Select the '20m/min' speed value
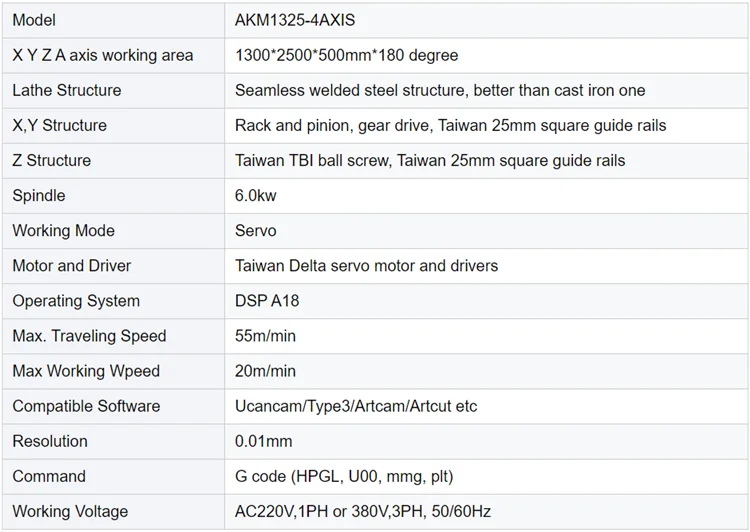Viewport: 750px width, 532px height. [265, 371]
